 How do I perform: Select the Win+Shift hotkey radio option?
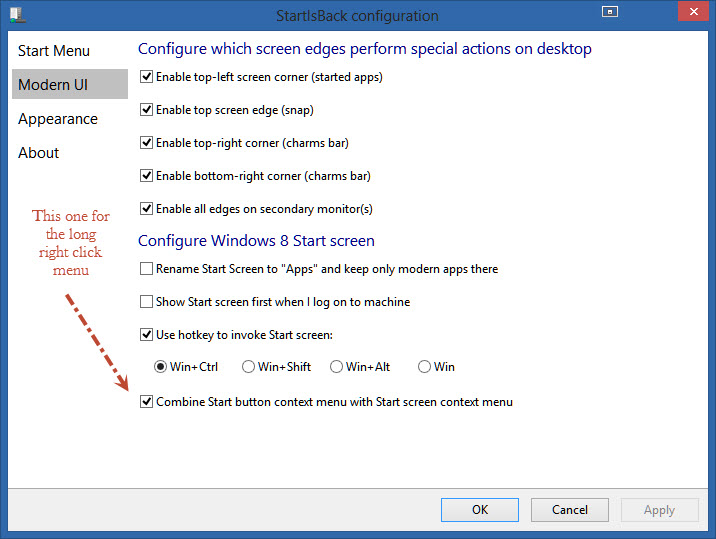coord(249,367)
